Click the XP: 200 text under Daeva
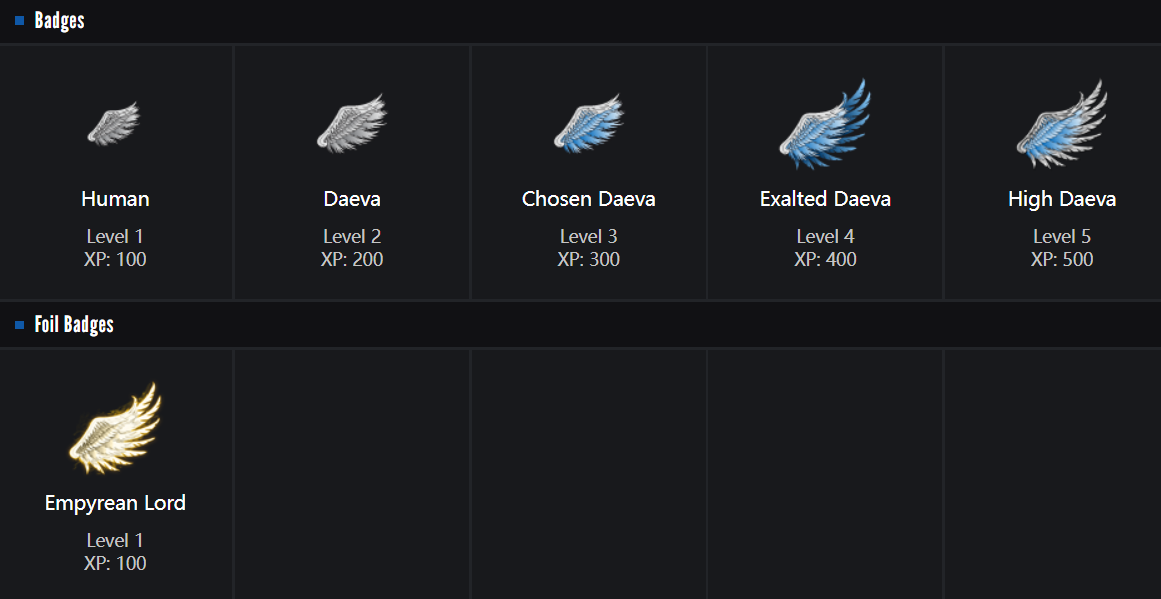1161x599 pixels. click(x=352, y=260)
